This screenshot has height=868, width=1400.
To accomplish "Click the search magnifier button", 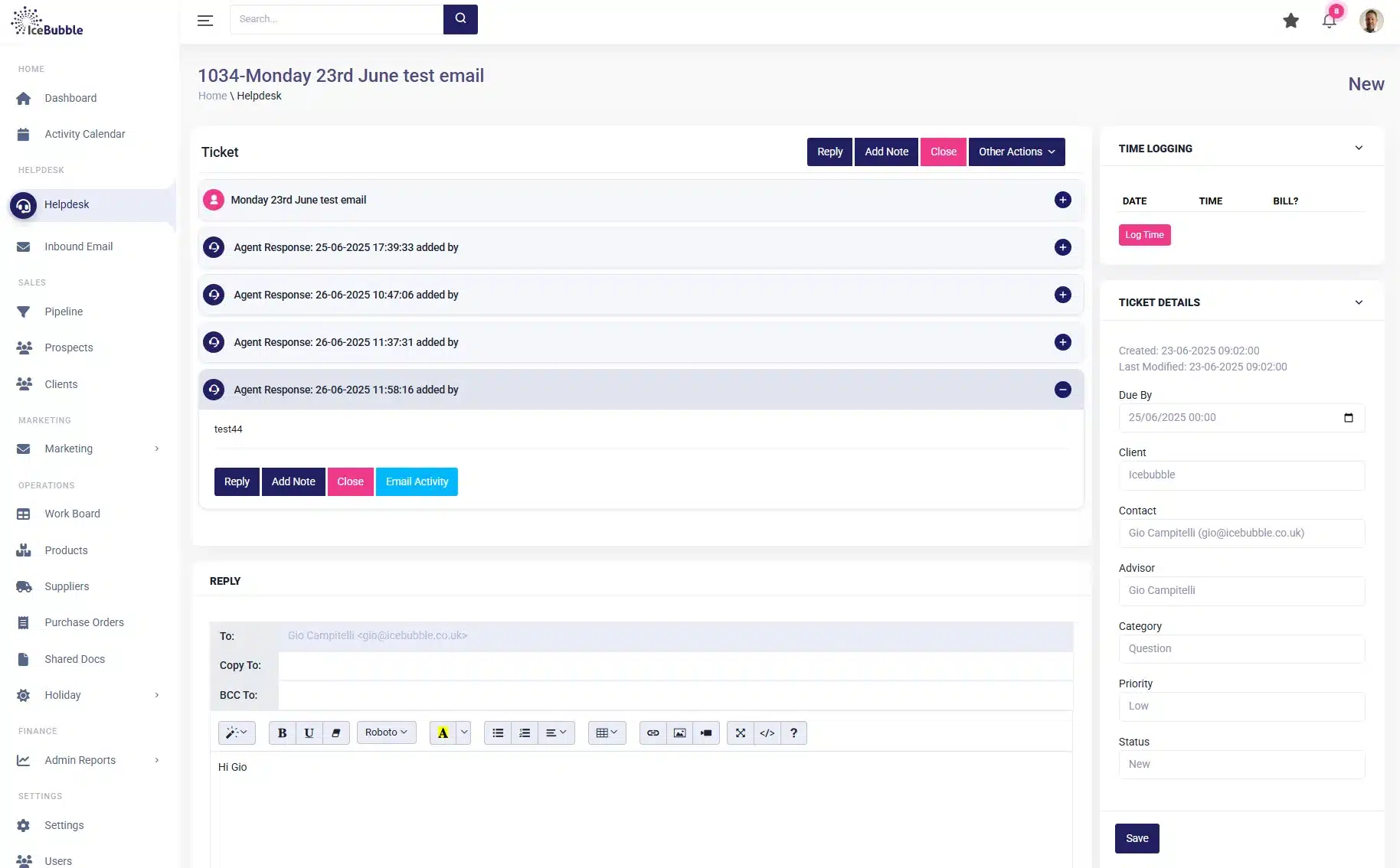I will point(460,19).
